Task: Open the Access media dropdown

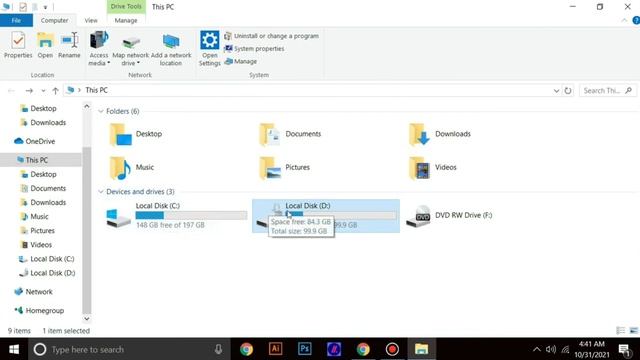Action: (99, 48)
